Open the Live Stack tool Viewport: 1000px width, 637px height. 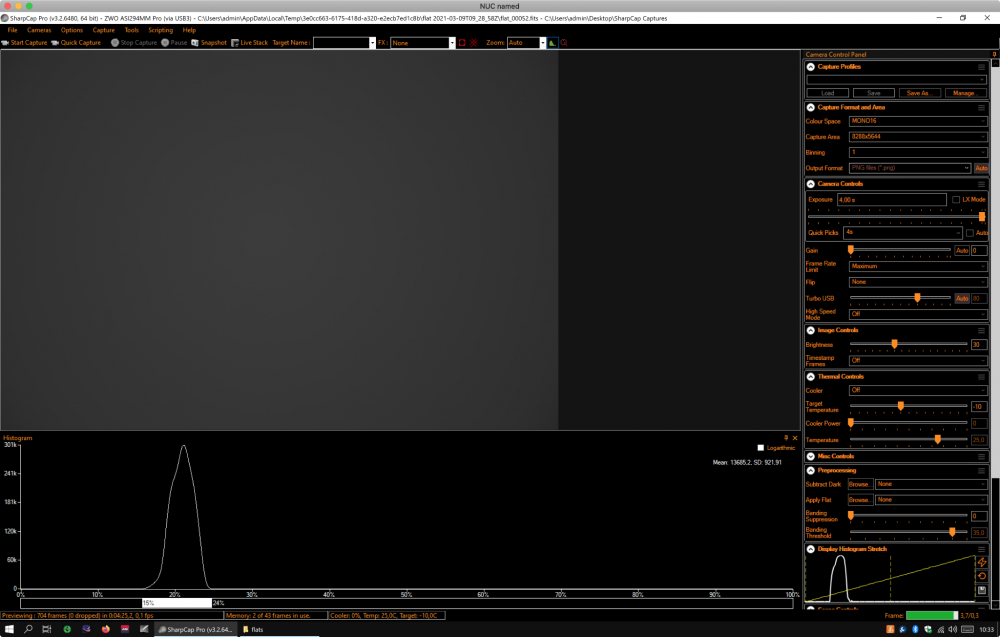[x=249, y=43]
